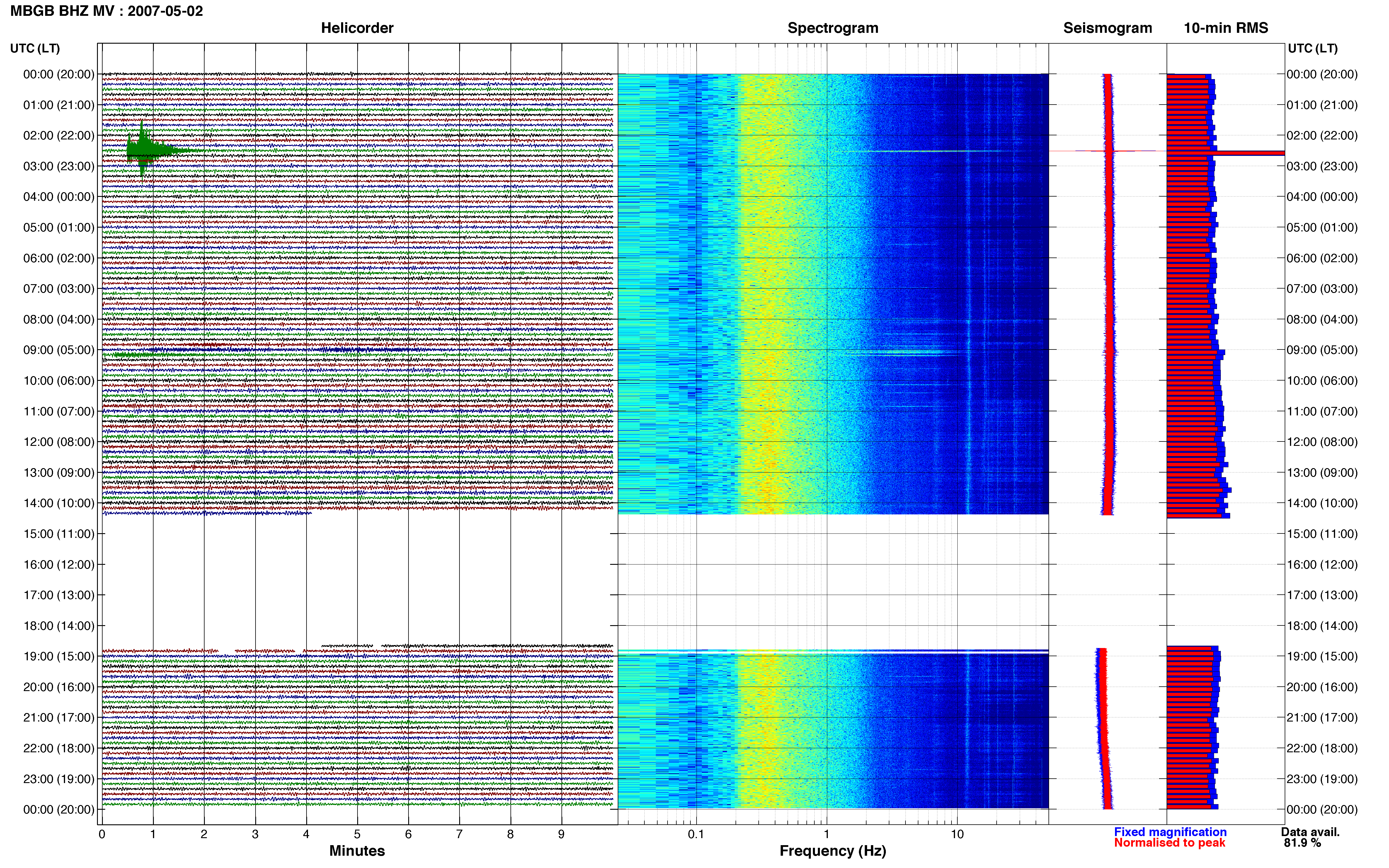Click the right 'UTC (LT)' axis label
Image resolution: width=1389 pixels, height=868 pixels.
coord(1313,48)
